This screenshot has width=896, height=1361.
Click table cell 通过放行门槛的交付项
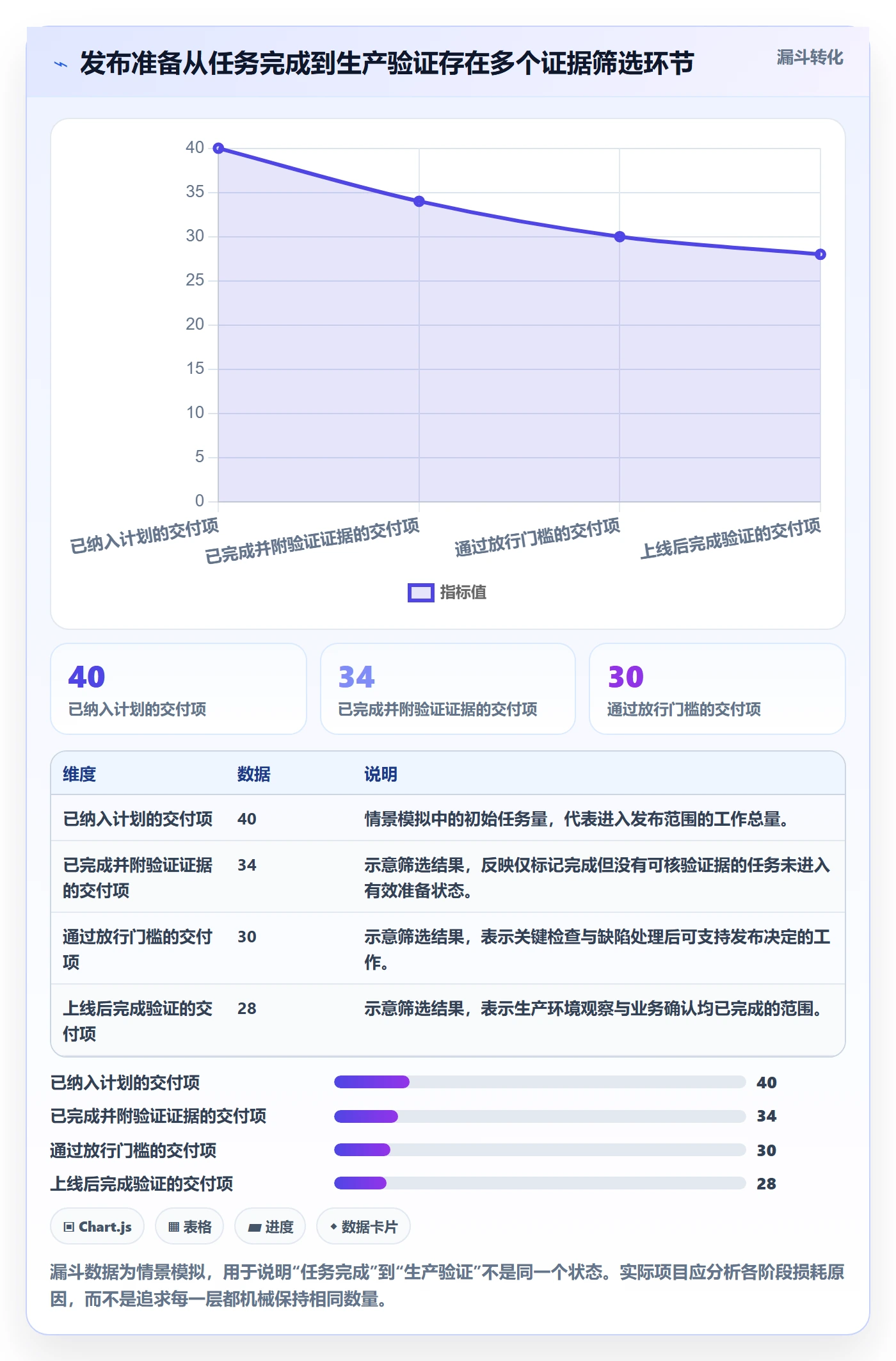tap(138, 949)
